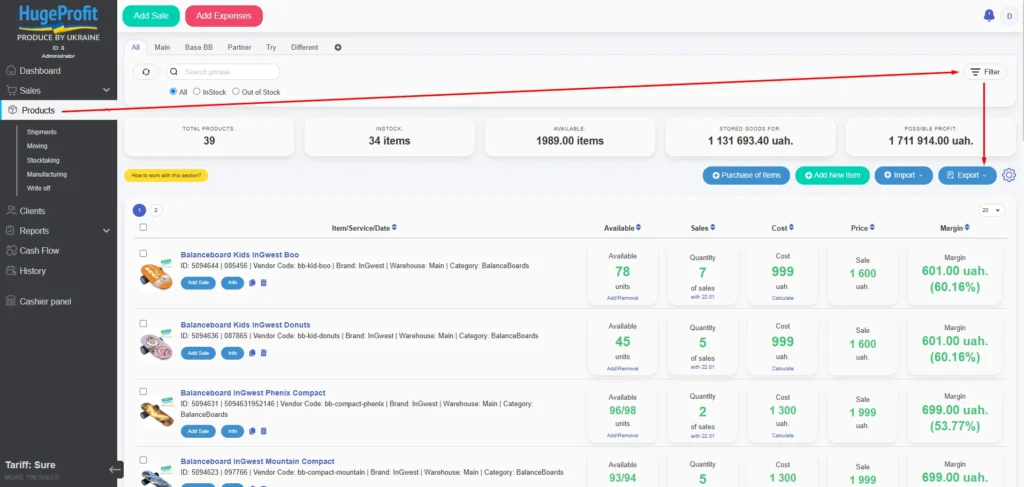Select the All stock radio button
1024x487 pixels.
[173, 92]
